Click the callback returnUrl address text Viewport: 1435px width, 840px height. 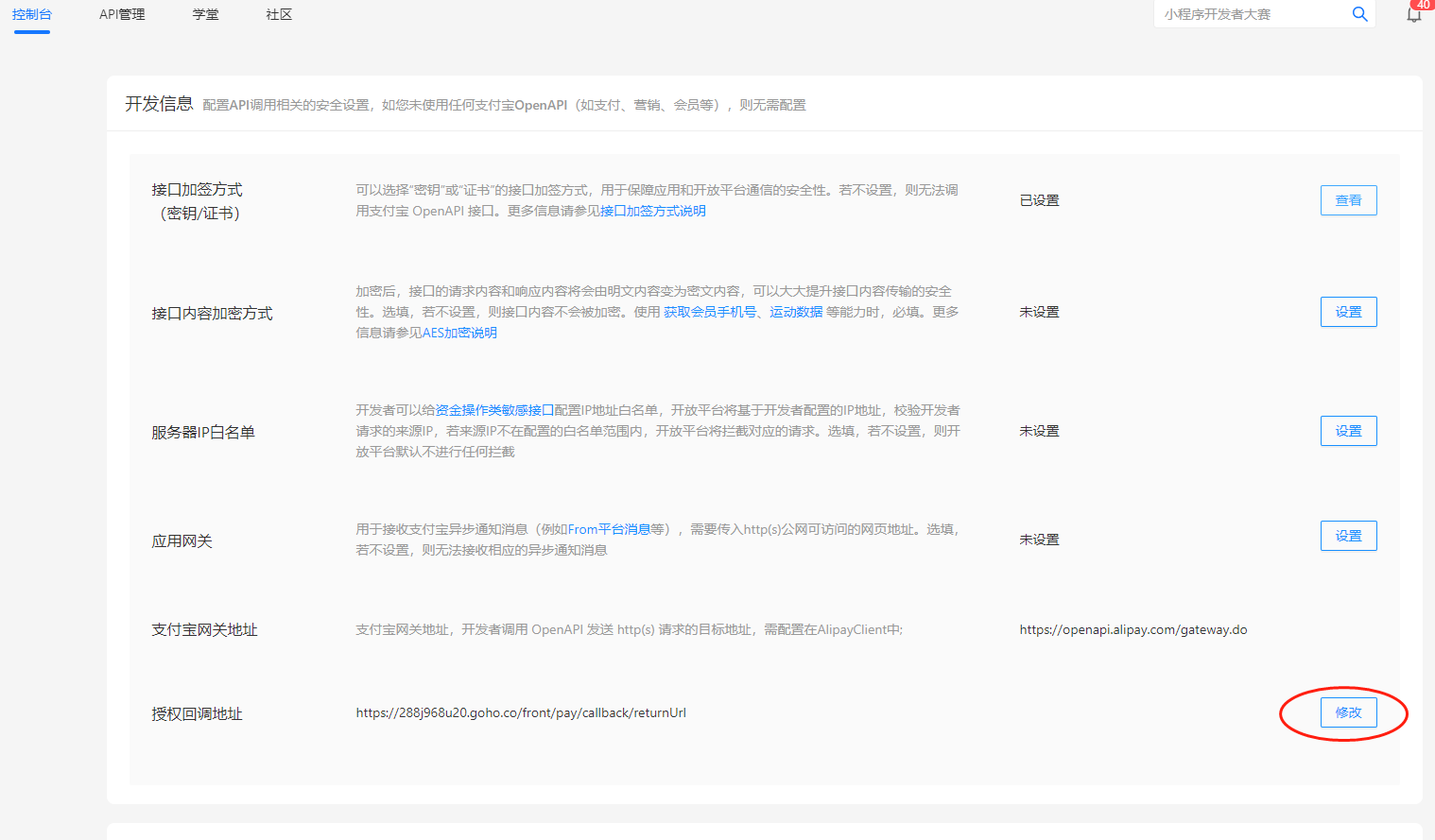click(x=521, y=712)
